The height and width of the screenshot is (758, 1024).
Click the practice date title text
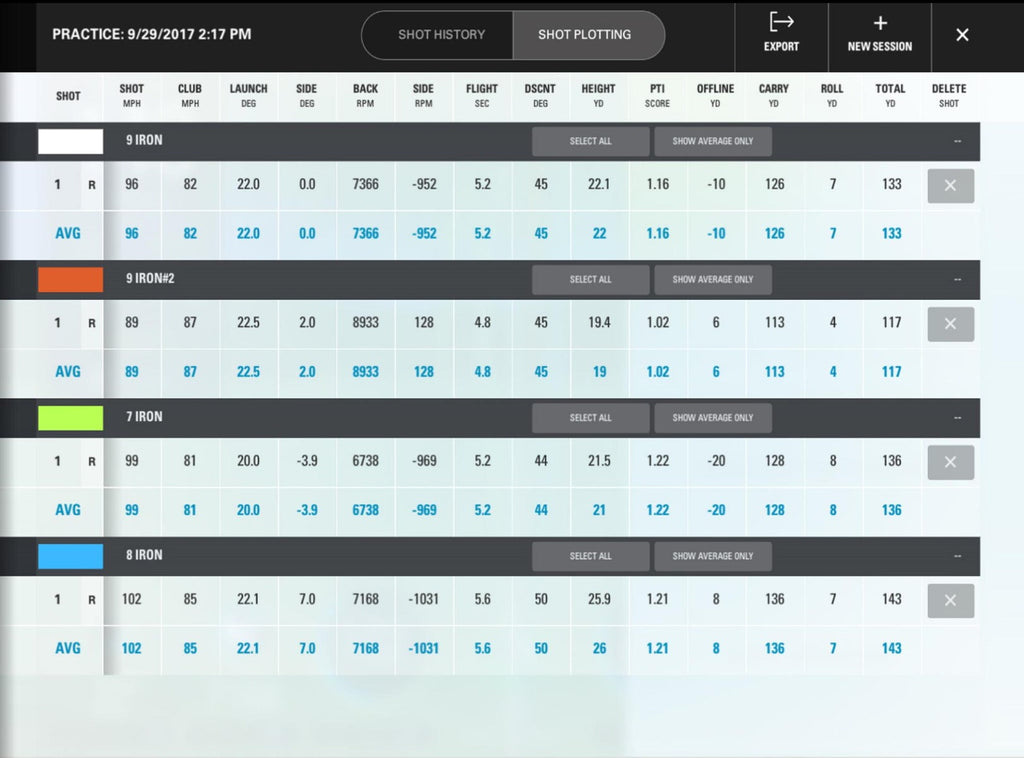point(152,35)
